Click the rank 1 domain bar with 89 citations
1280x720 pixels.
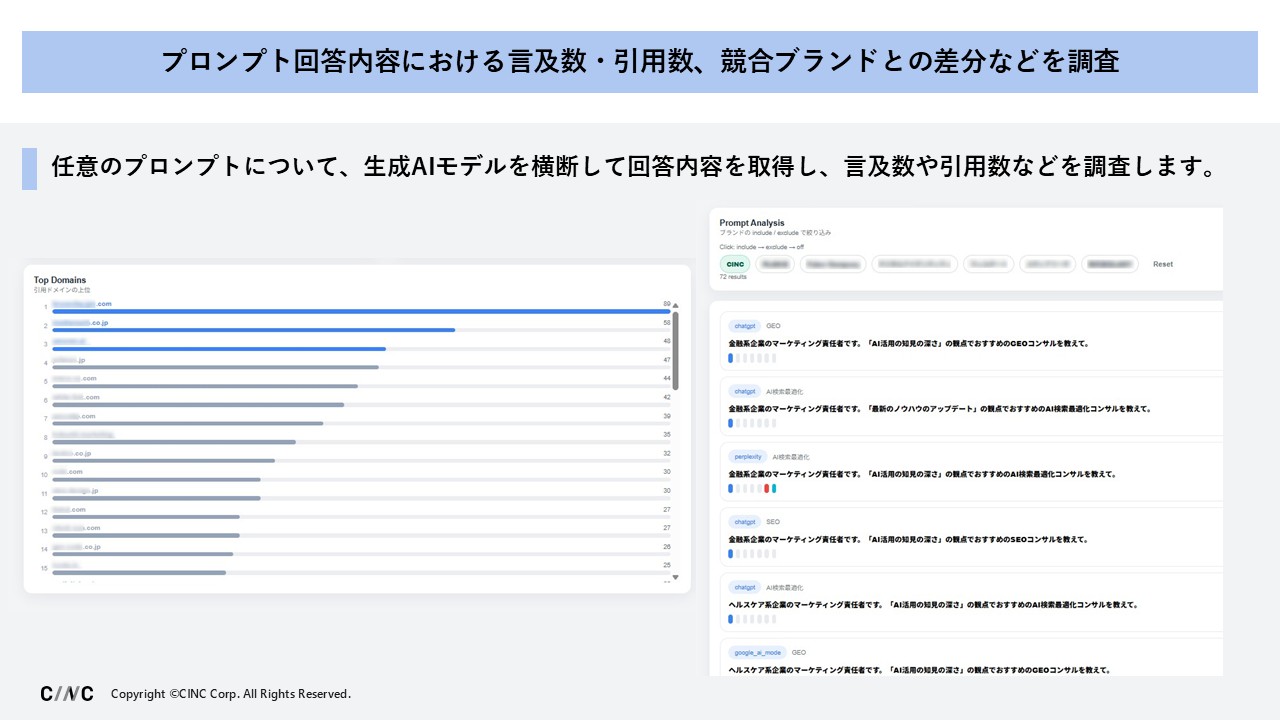(x=360, y=311)
